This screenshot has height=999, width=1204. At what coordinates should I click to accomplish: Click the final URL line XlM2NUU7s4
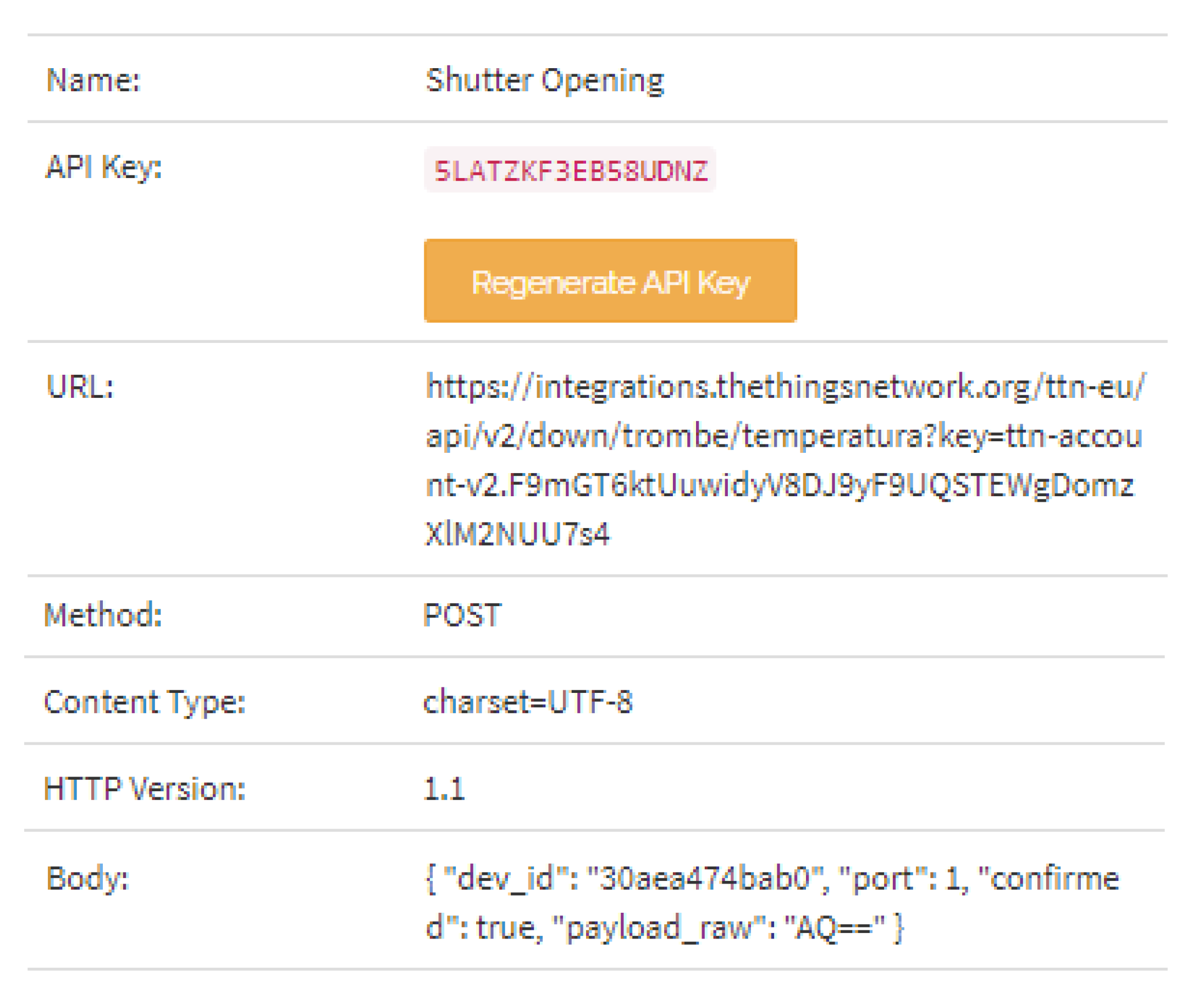(x=517, y=534)
